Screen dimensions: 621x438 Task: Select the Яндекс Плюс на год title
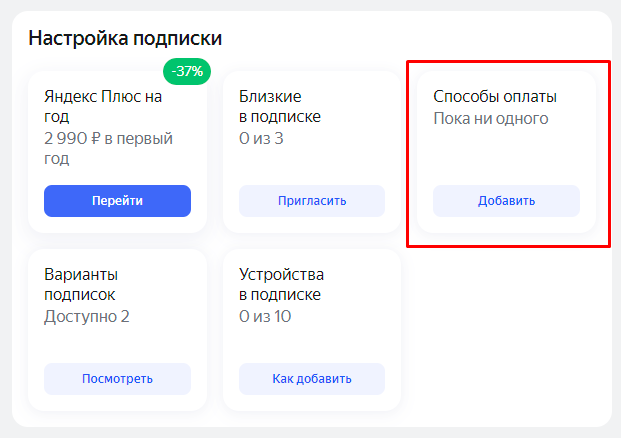tap(103, 106)
